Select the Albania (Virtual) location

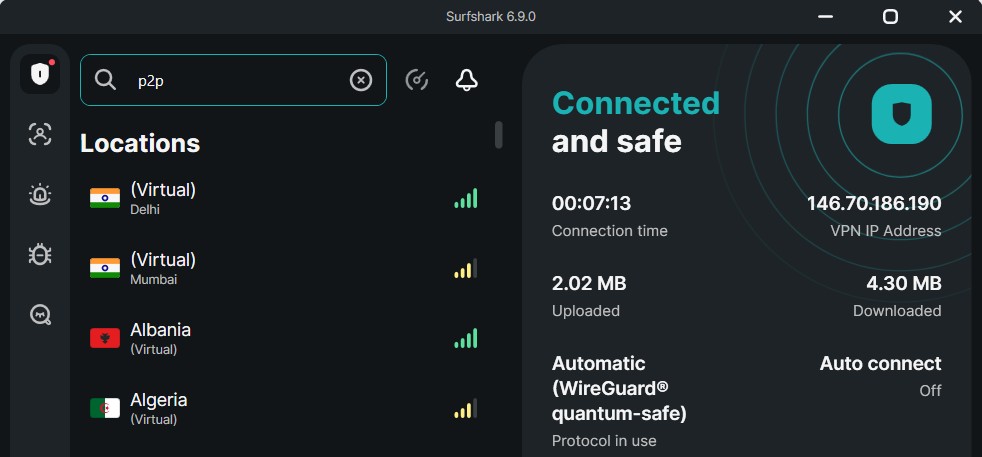pyautogui.click(x=284, y=339)
